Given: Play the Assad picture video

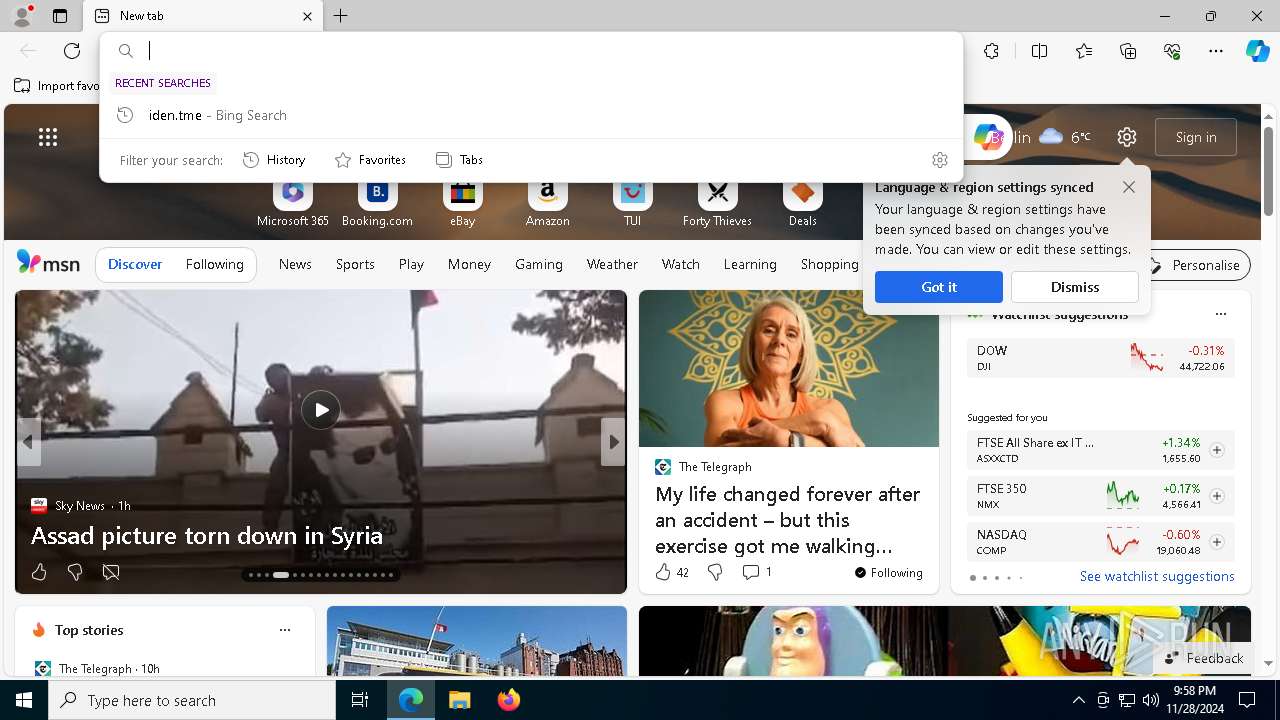Looking at the screenshot, I should (x=321, y=410).
